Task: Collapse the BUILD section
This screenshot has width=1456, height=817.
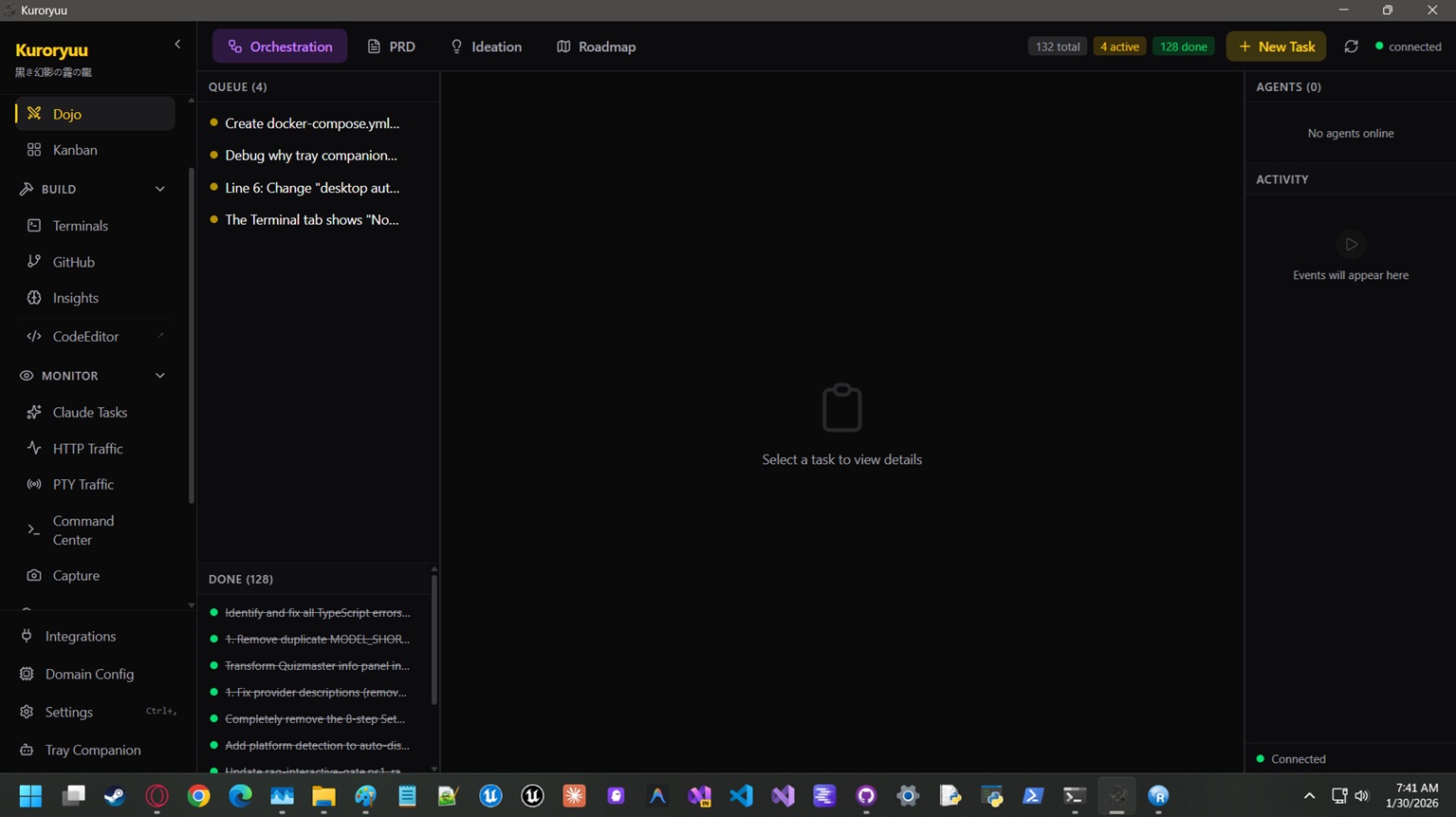Action: point(159,190)
